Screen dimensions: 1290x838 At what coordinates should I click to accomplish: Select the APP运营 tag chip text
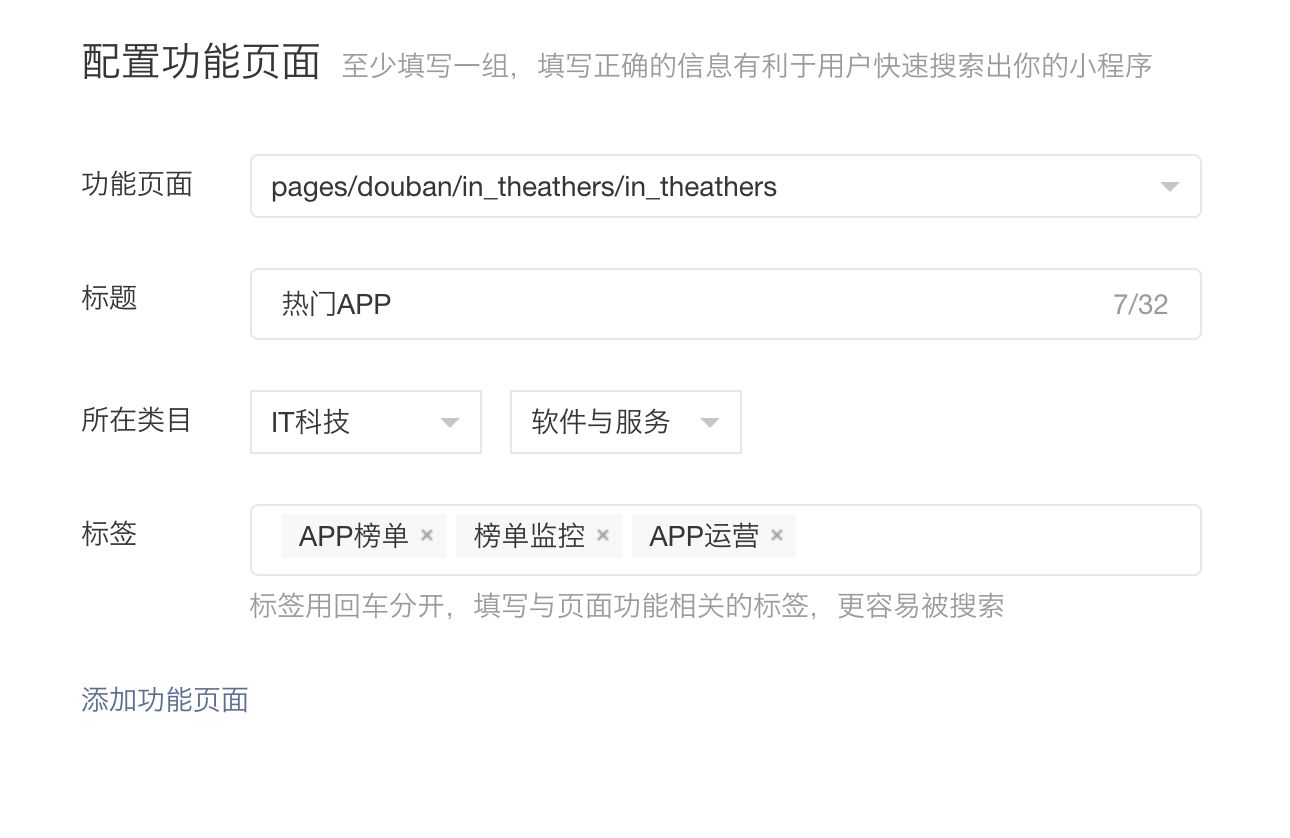[x=703, y=536]
